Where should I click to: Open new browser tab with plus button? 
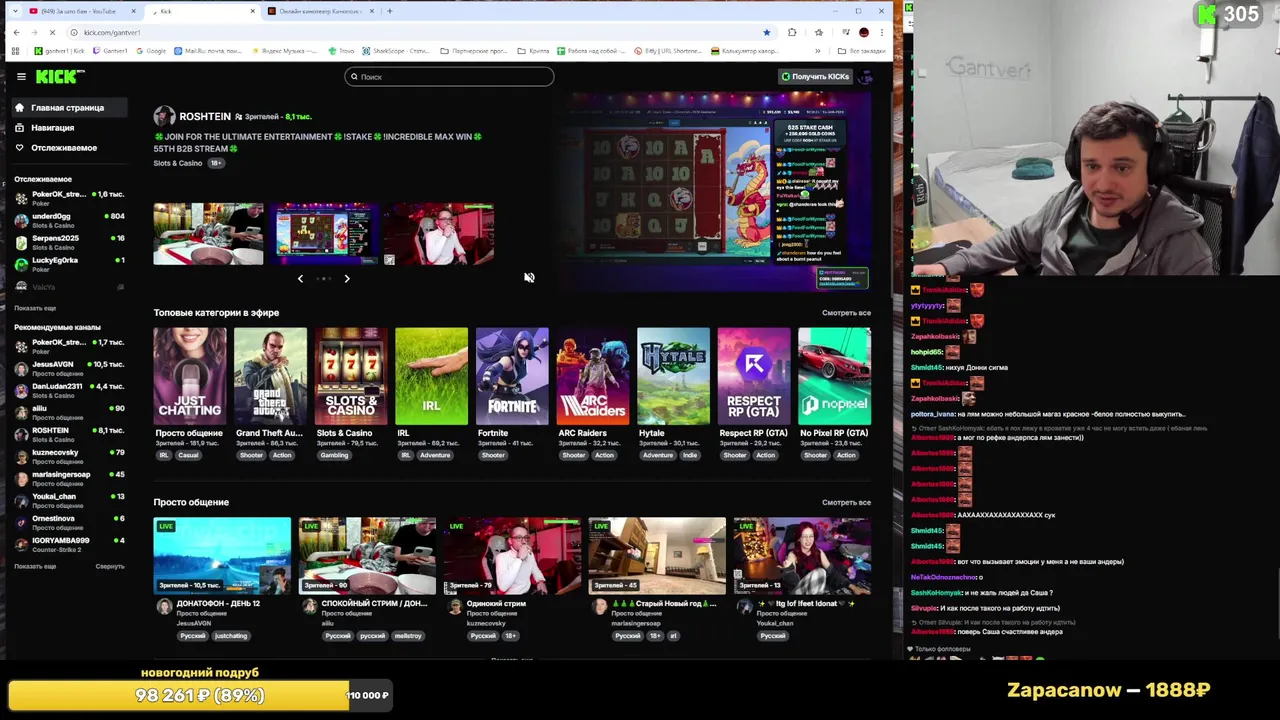click(x=390, y=11)
